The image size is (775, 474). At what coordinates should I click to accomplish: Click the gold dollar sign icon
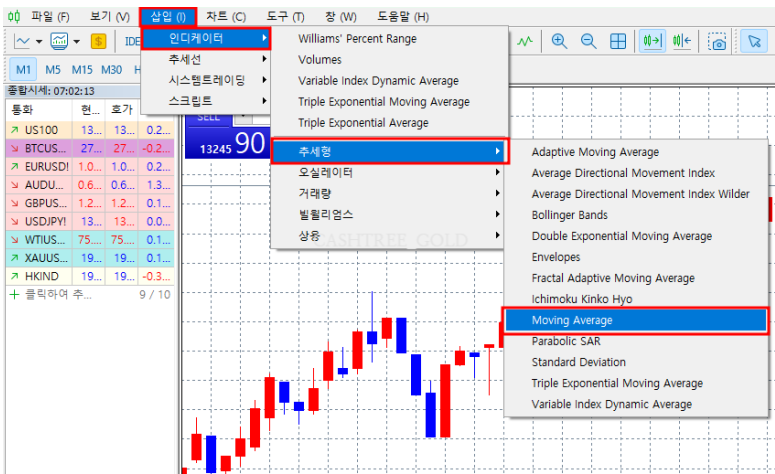(98, 41)
